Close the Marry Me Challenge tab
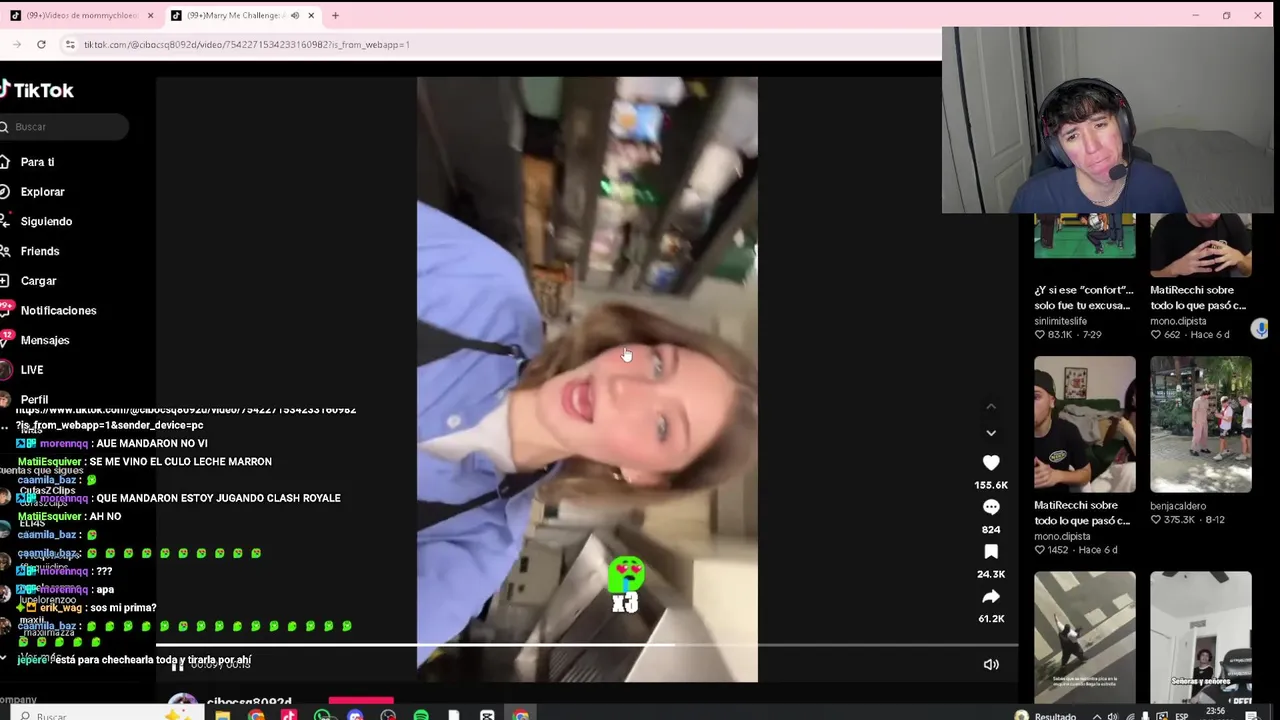Viewport: 1280px width, 720px height. tap(311, 16)
